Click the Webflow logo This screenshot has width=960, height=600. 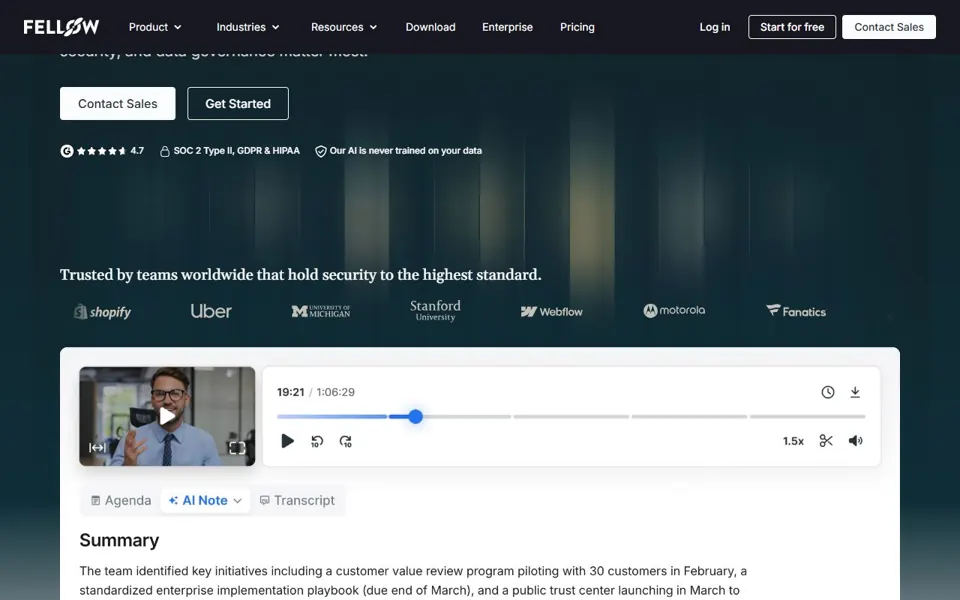(552, 312)
